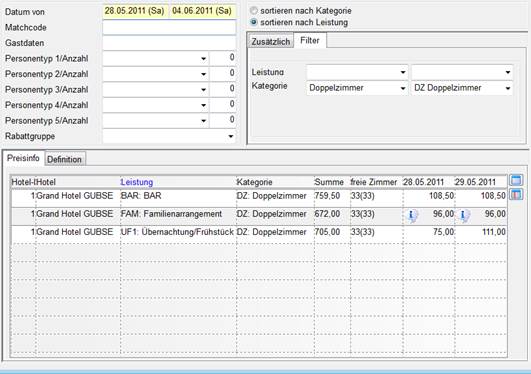Viewport: 531px width, 374px height.
Task: Click the start date field 28.05.2011 (Sa)
Action: coord(134,11)
